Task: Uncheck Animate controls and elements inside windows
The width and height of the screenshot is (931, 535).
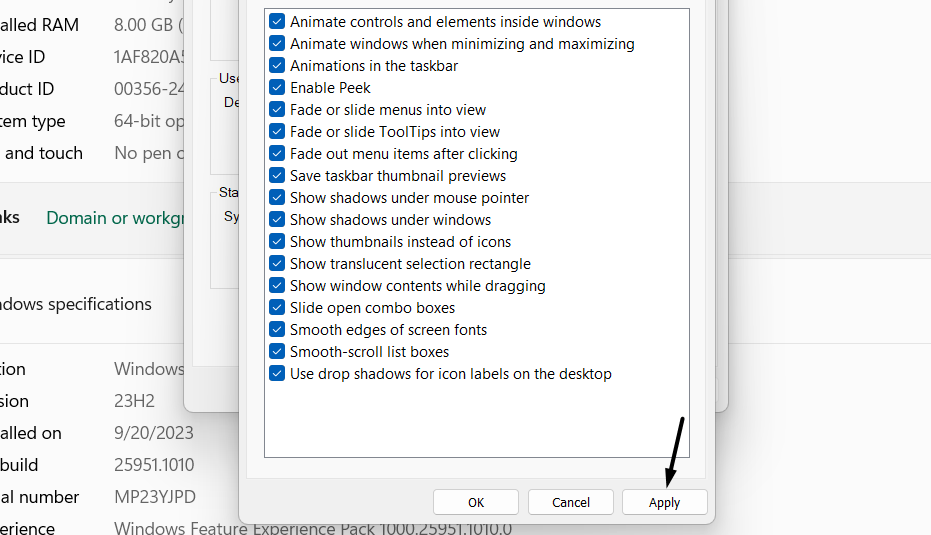Action: click(x=277, y=22)
